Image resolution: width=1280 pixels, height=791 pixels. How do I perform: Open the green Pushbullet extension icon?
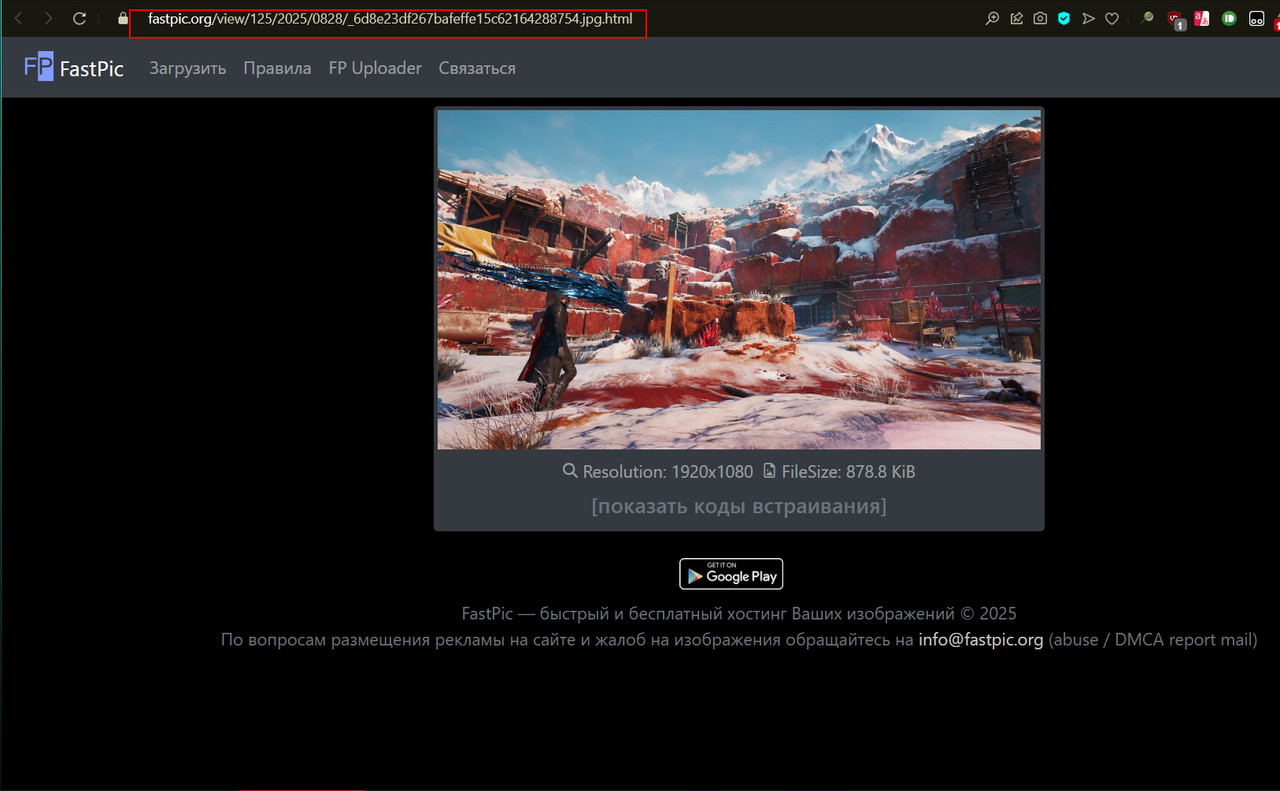1228,18
